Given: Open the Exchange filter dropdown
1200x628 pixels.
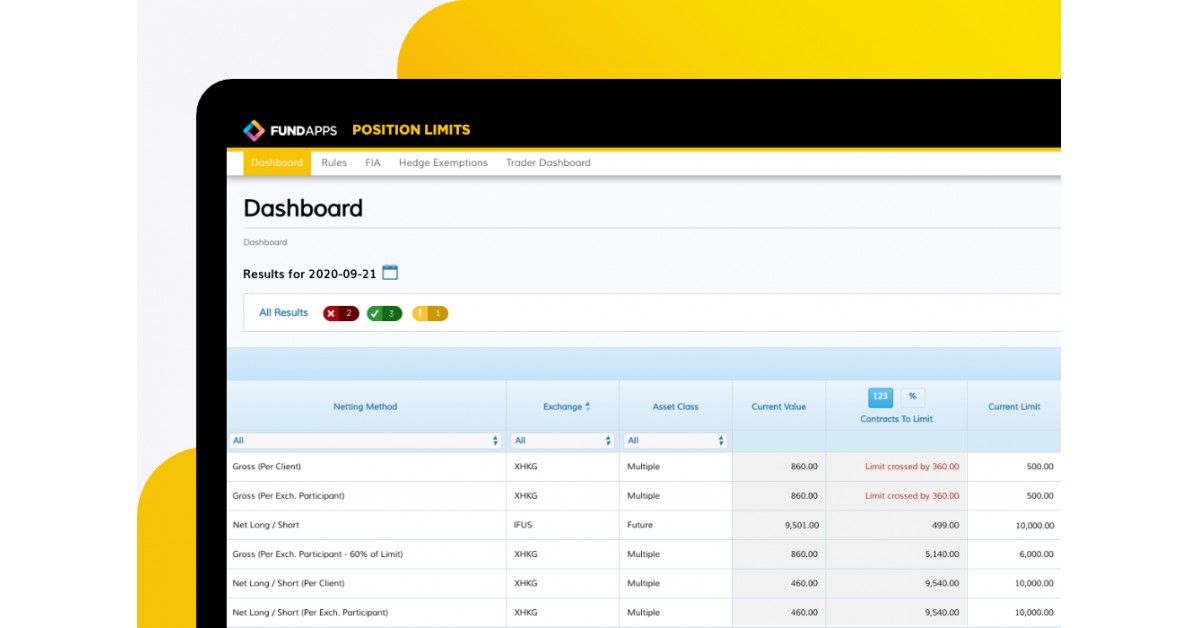Looking at the screenshot, I should pyautogui.click(x=560, y=440).
